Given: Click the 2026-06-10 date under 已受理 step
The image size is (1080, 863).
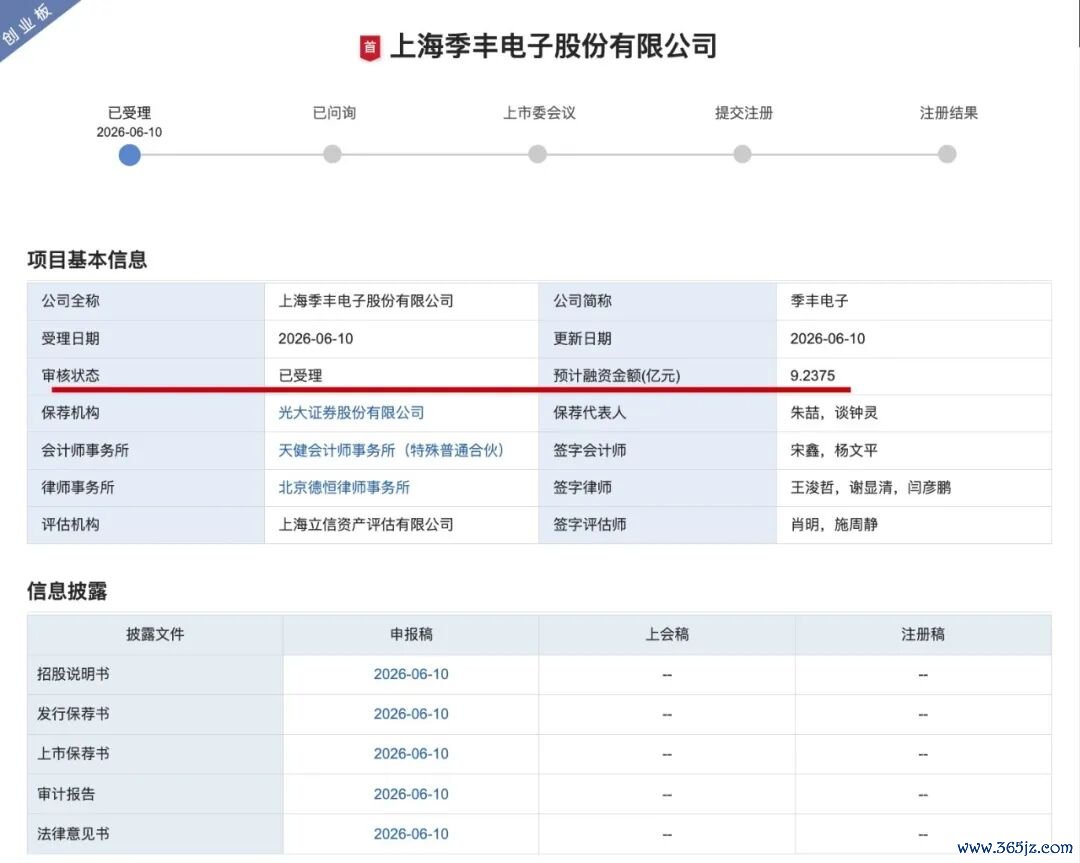Looking at the screenshot, I should coord(129,132).
